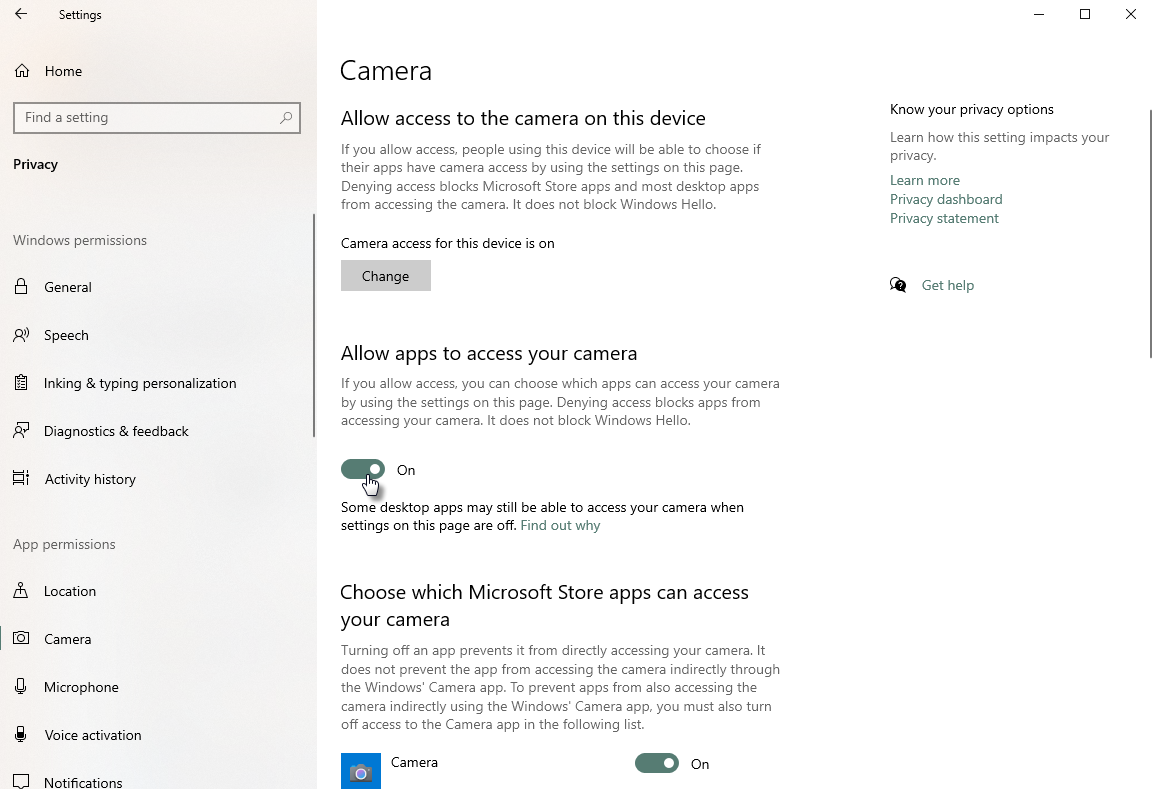Click the Get help link
This screenshot has width=1152, height=789.
(x=948, y=285)
